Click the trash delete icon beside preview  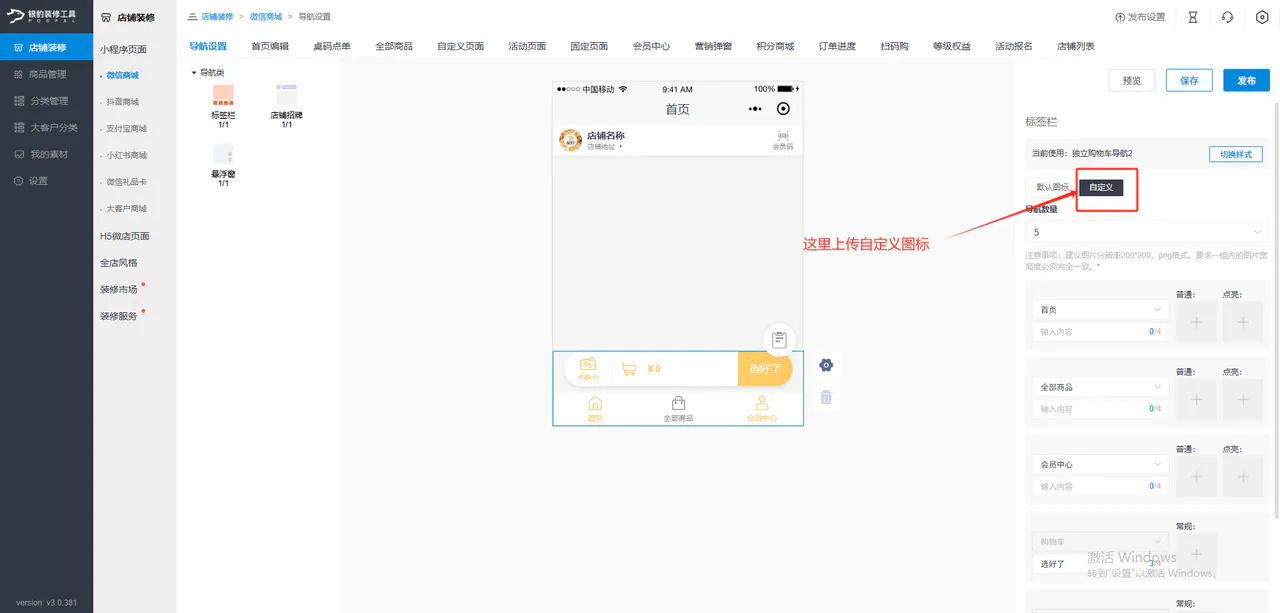click(826, 397)
